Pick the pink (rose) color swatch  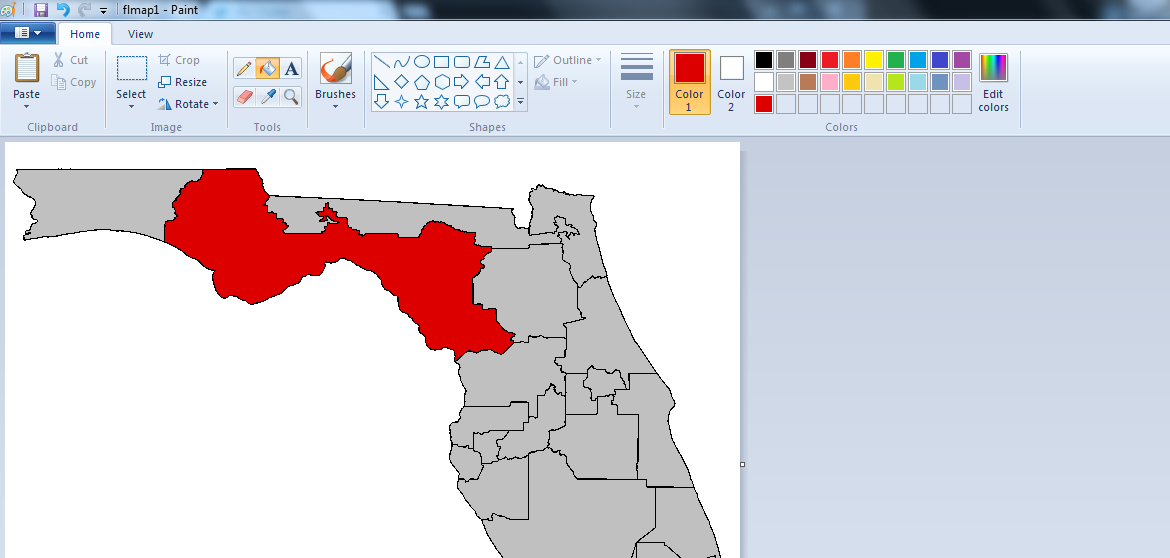[830, 81]
